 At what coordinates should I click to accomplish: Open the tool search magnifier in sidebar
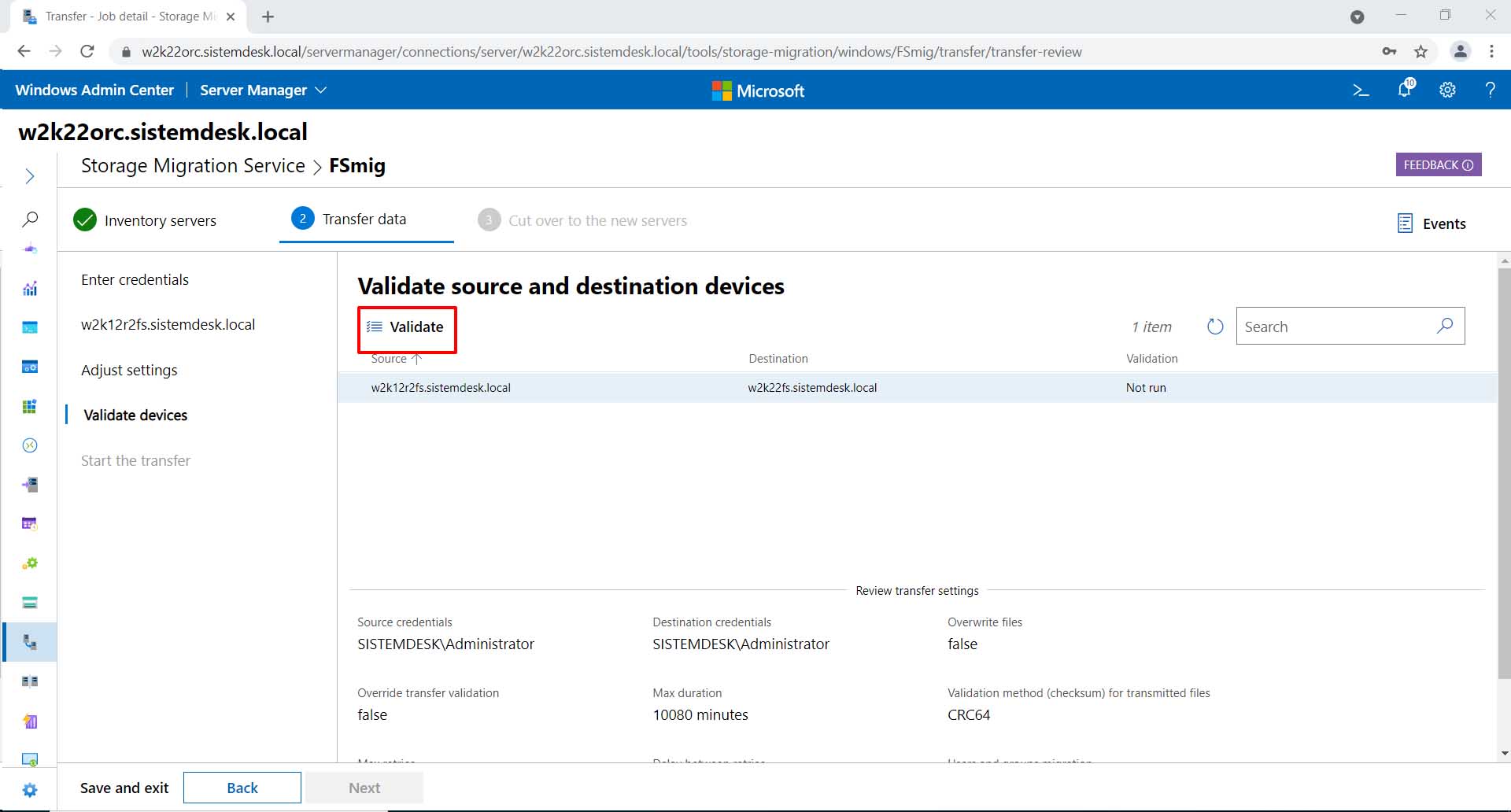tap(30, 219)
